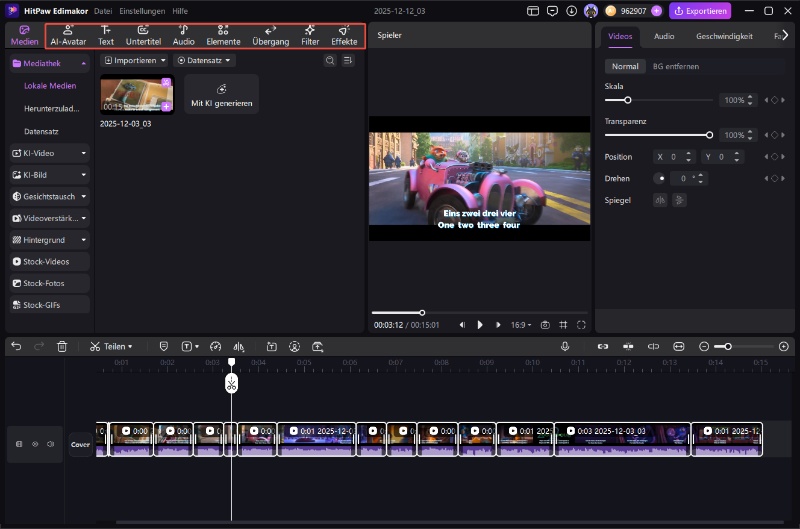Switch to the Geschwindigkeit tab

pyautogui.click(x=724, y=36)
